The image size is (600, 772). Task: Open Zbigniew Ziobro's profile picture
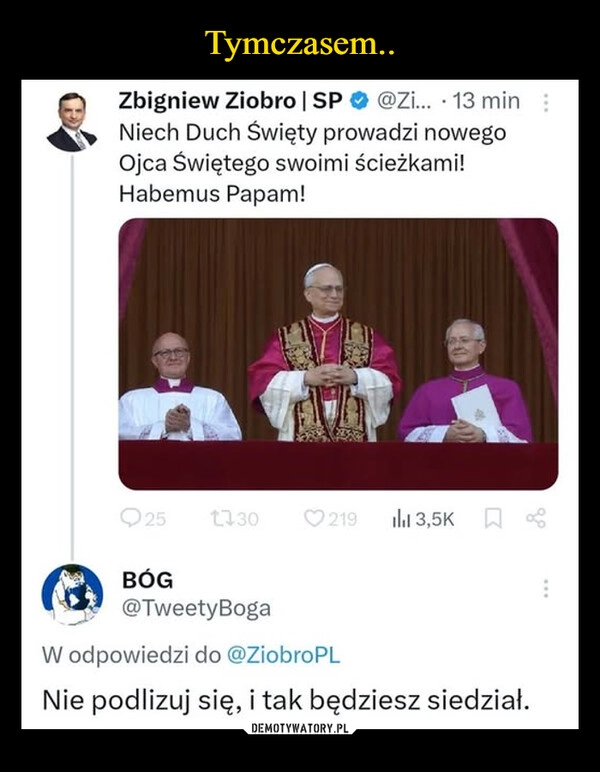coord(72,122)
